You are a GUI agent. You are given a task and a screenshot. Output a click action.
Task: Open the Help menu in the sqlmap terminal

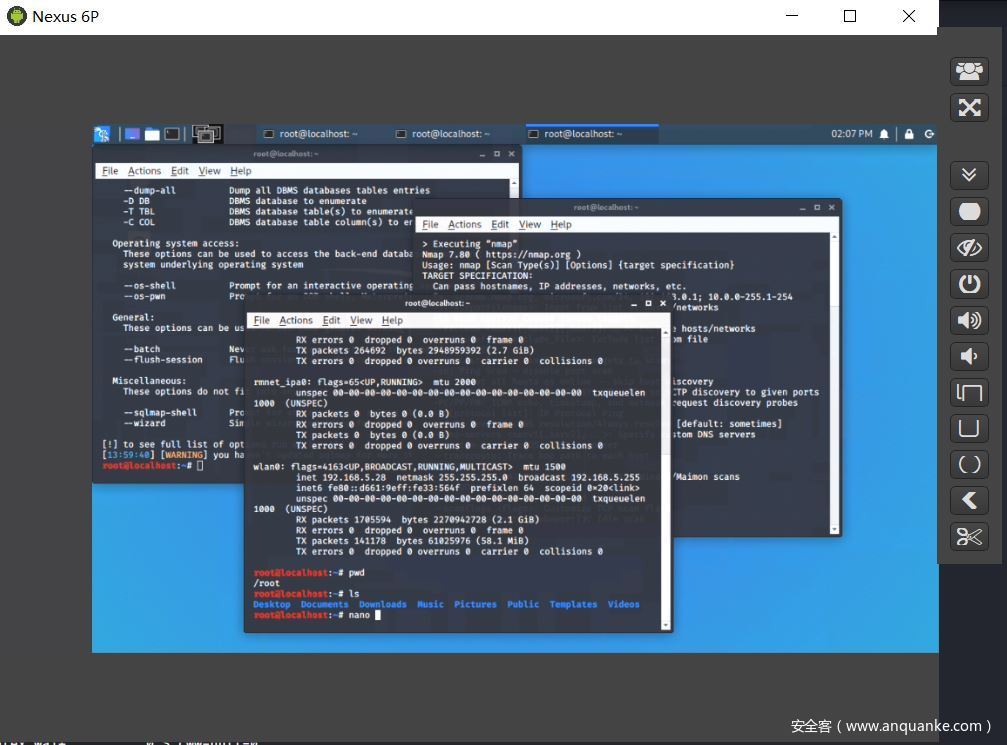tap(240, 171)
